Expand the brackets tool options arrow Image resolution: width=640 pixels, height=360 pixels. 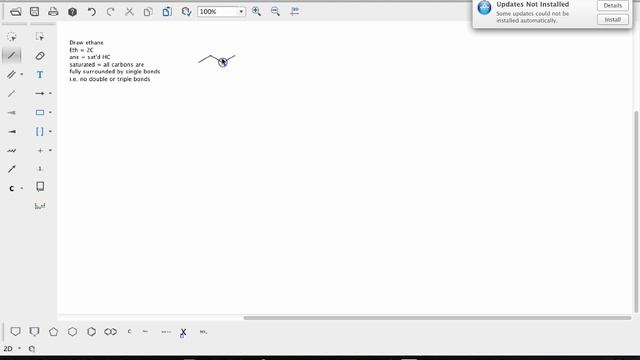click(x=50, y=131)
